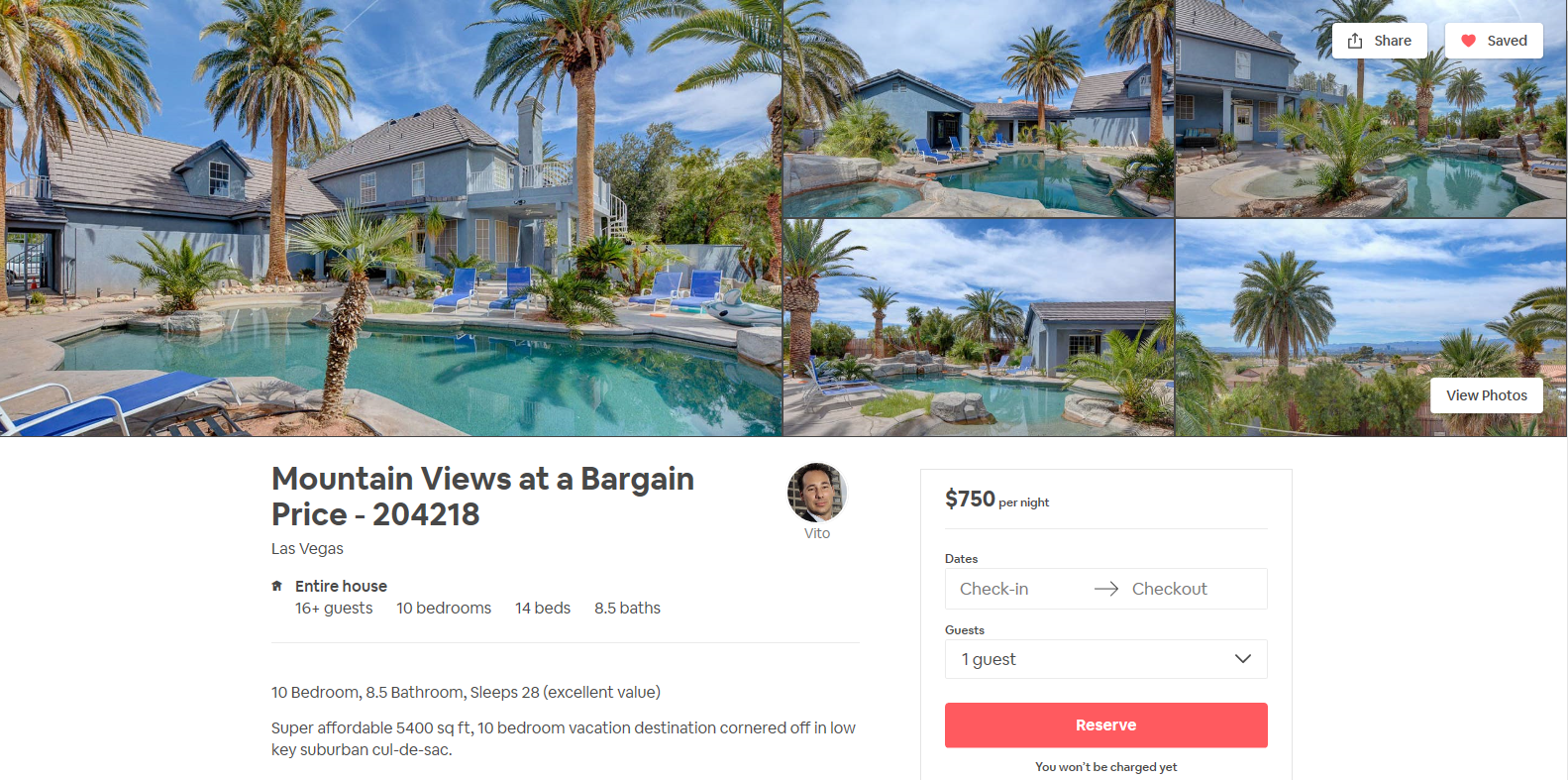Click the listing title Mountain Views
This screenshot has height=780, width=1568.
click(483, 497)
